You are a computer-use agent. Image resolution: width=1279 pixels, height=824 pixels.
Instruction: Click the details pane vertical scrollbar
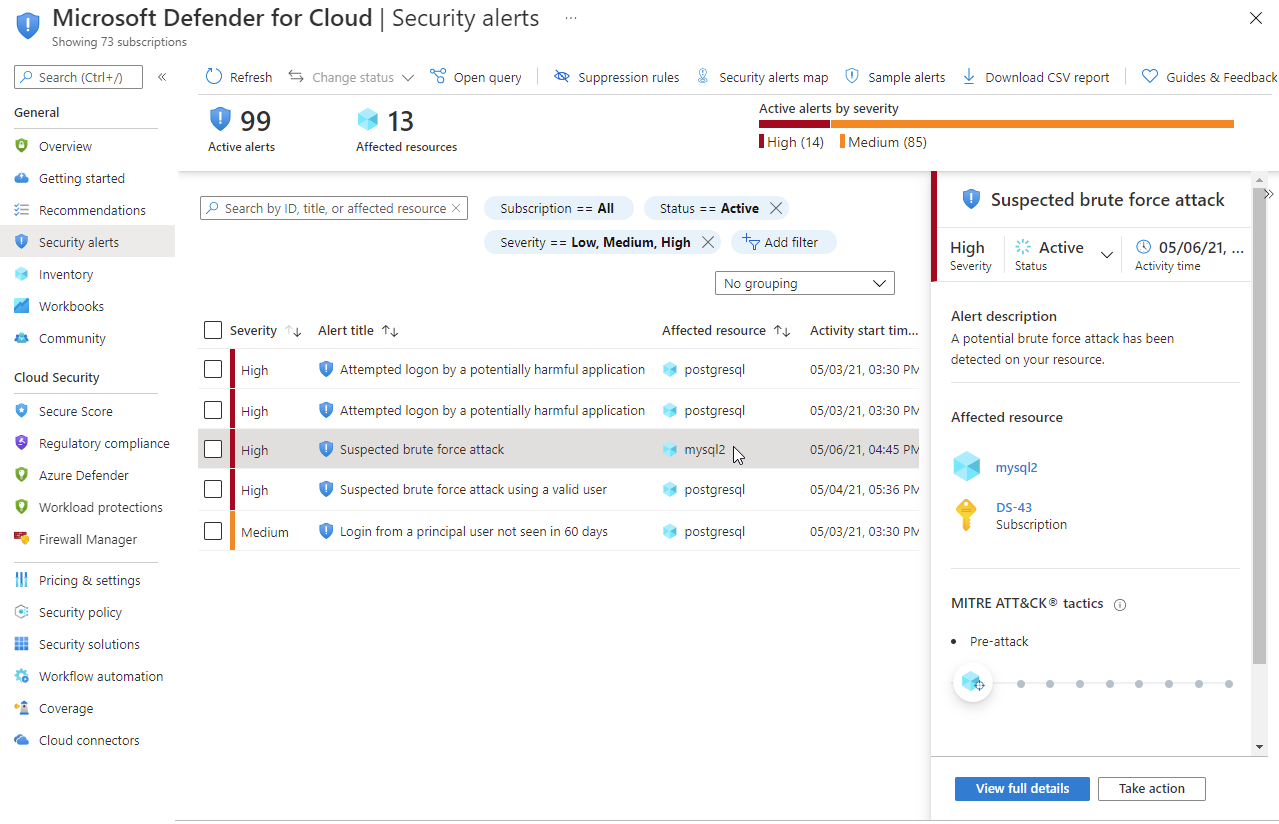[1259, 425]
